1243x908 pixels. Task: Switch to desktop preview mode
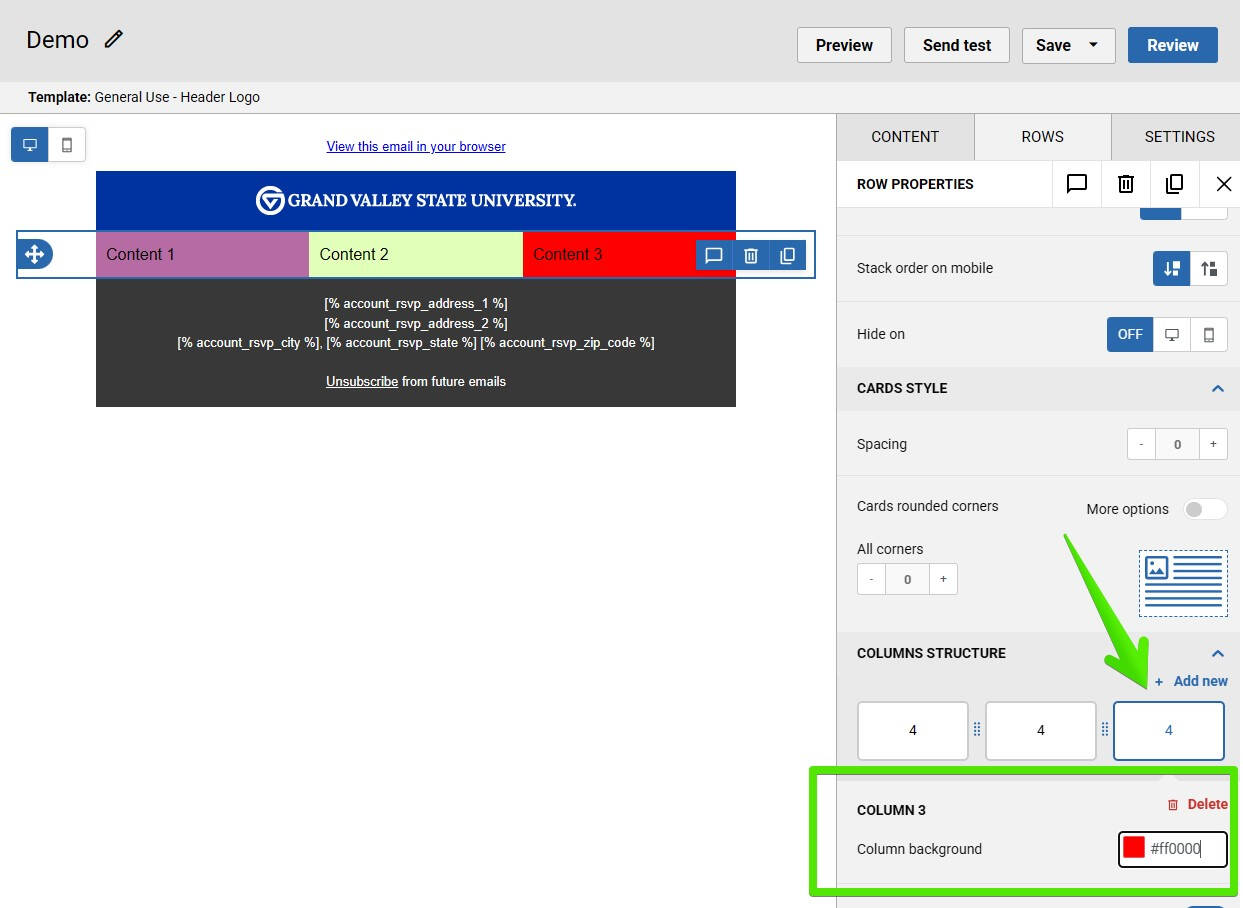(x=29, y=144)
